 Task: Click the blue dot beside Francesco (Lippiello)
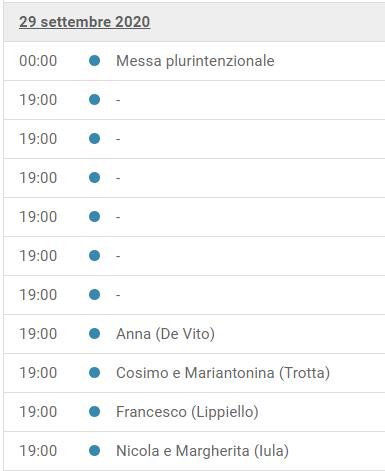(x=95, y=412)
